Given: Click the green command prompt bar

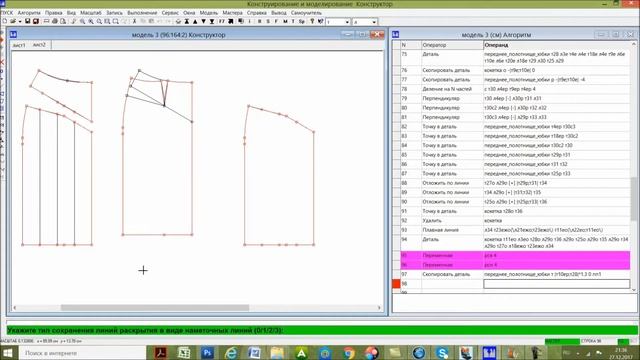Looking at the screenshot, I should pos(322,330).
